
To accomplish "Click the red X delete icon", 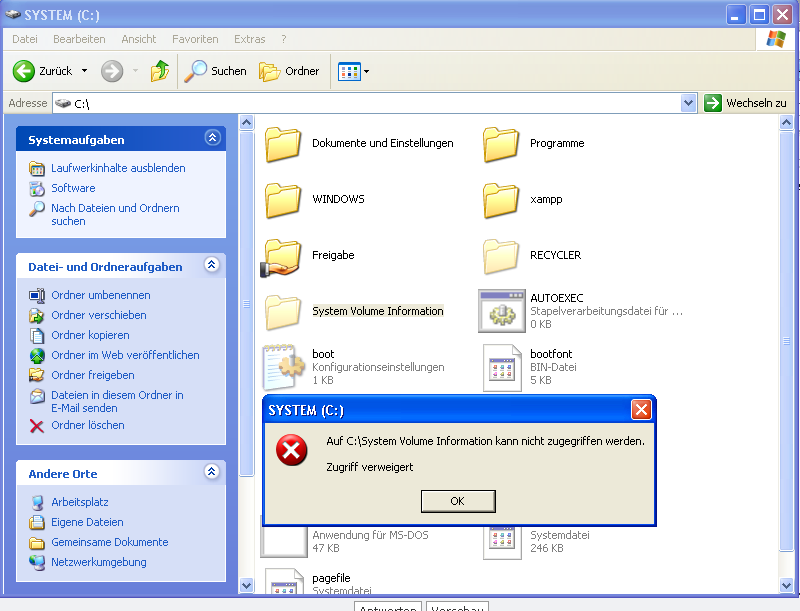I will click(x=37, y=426).
